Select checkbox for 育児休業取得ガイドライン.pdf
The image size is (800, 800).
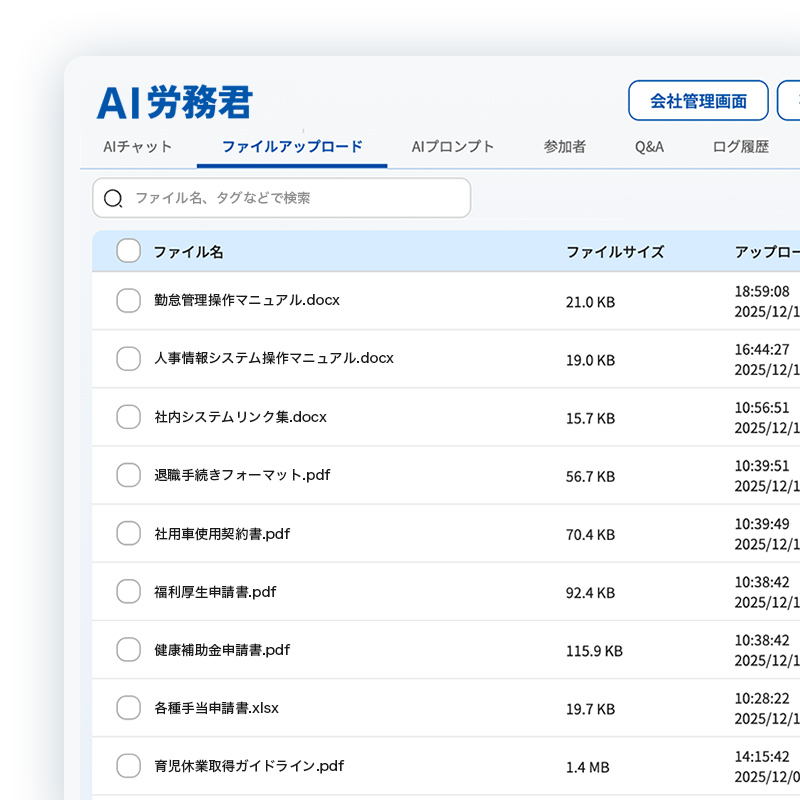coord(128,766)
